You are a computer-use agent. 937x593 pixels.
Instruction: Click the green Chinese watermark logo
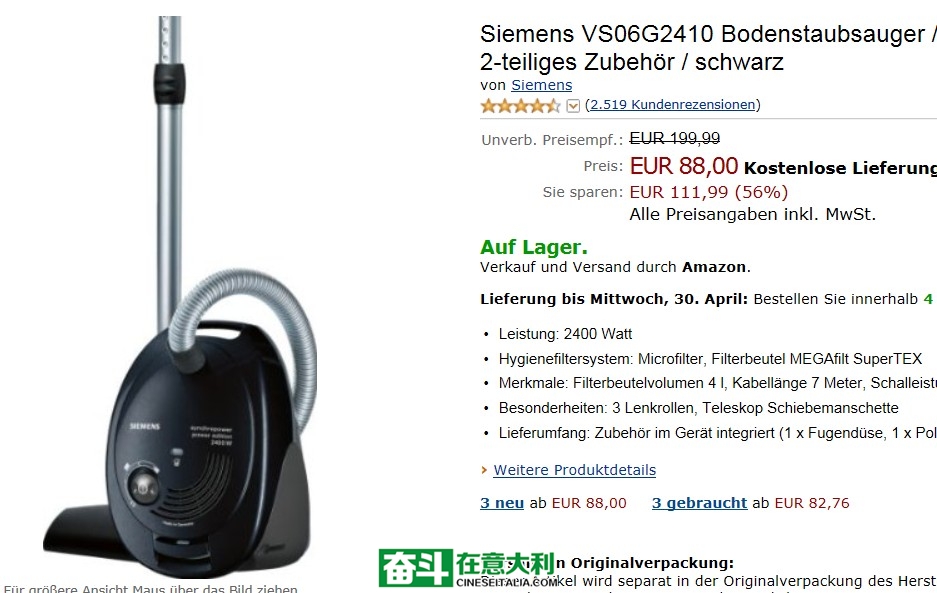click(467, 568)
